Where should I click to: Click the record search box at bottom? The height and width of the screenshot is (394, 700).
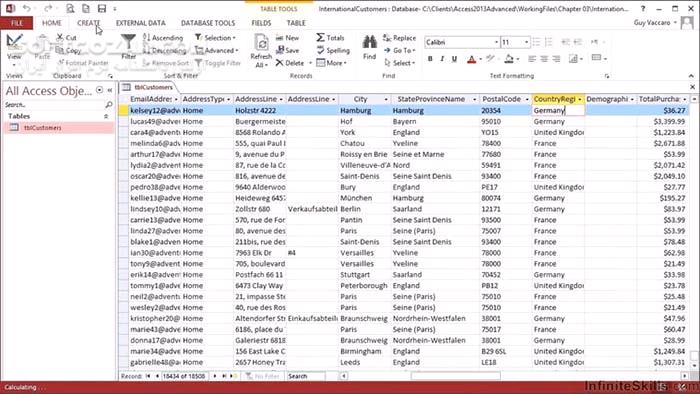click(309, 376)
